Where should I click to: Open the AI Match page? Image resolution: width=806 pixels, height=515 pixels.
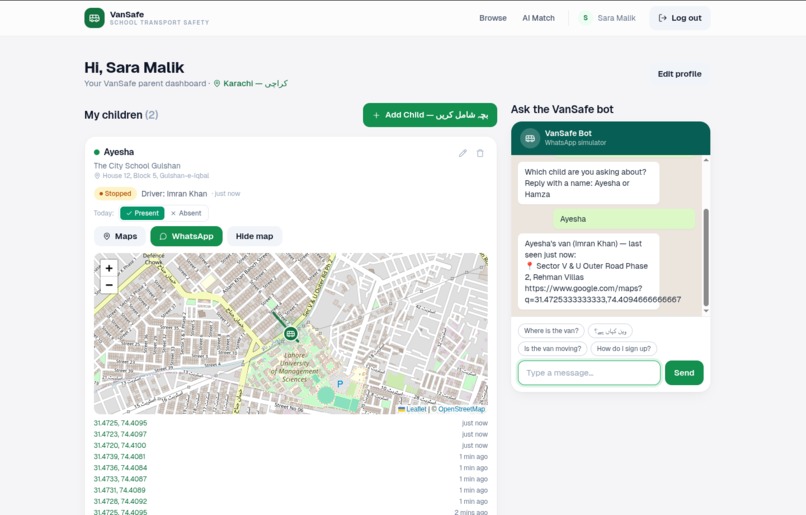click(x=538, y=18)
